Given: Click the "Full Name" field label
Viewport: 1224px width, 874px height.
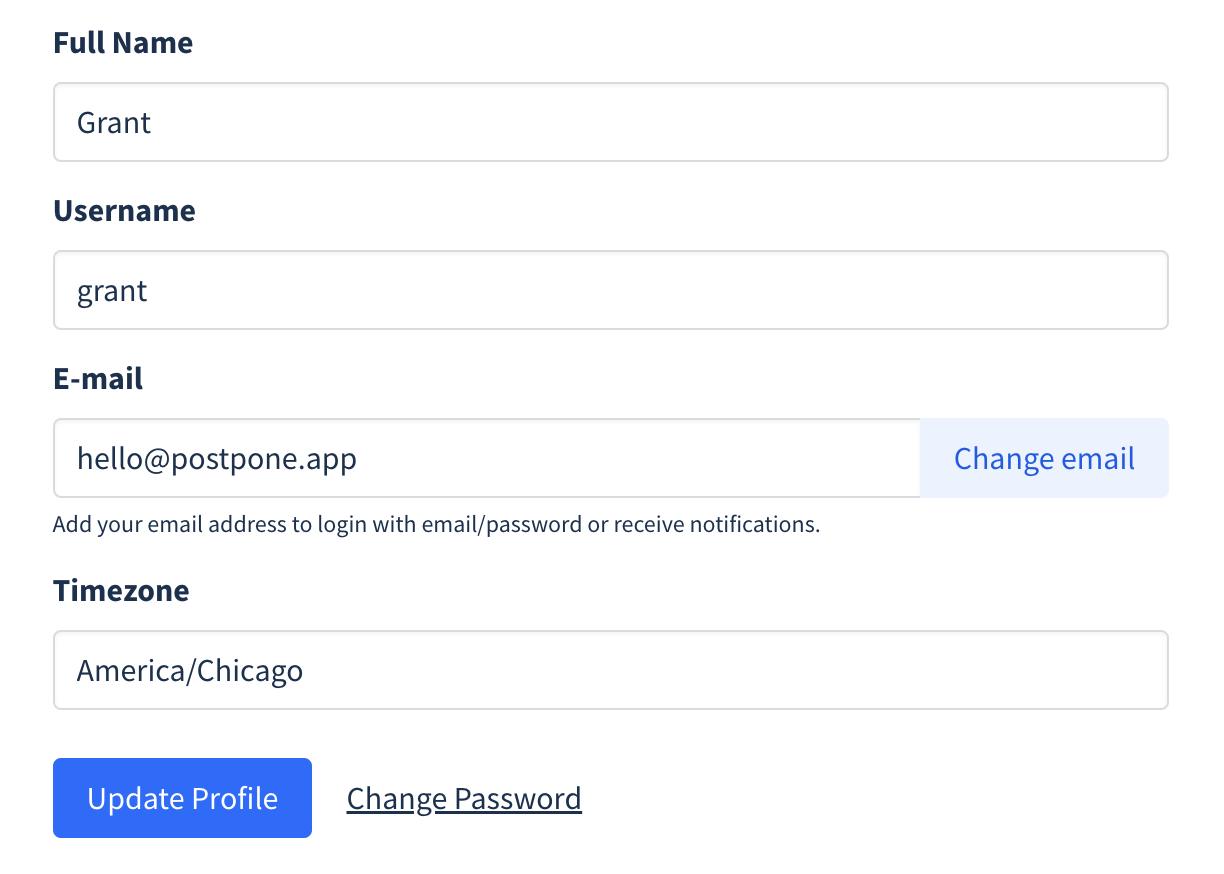Looking at the screenshot, I should click(123, 43).
